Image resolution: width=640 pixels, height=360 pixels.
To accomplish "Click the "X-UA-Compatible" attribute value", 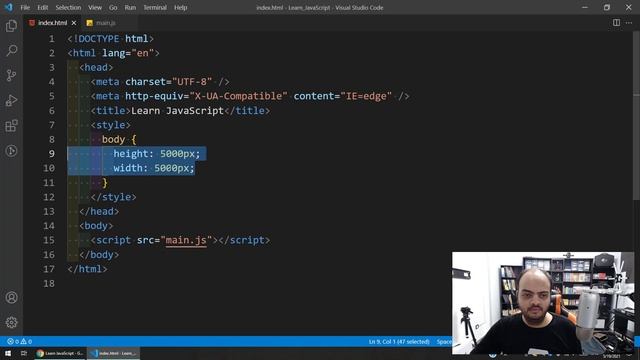I will (238, 96).
